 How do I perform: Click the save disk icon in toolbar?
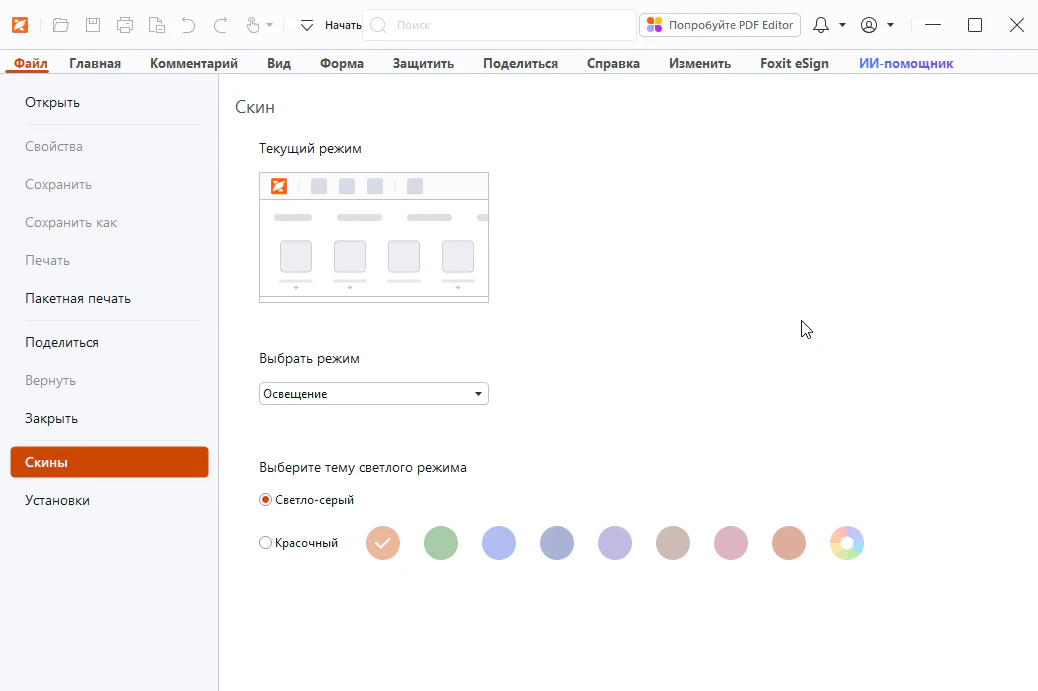(93, 25)
